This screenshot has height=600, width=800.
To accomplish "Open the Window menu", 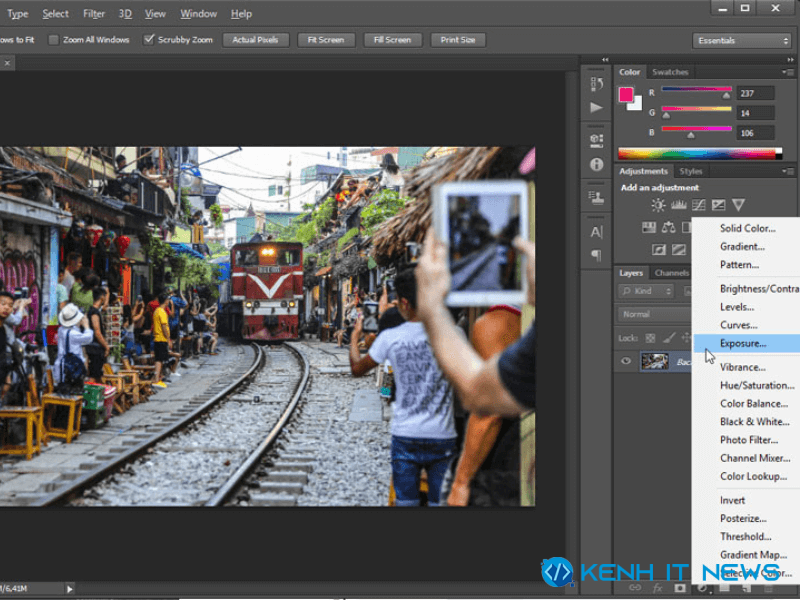I will (x=198, y=14).
